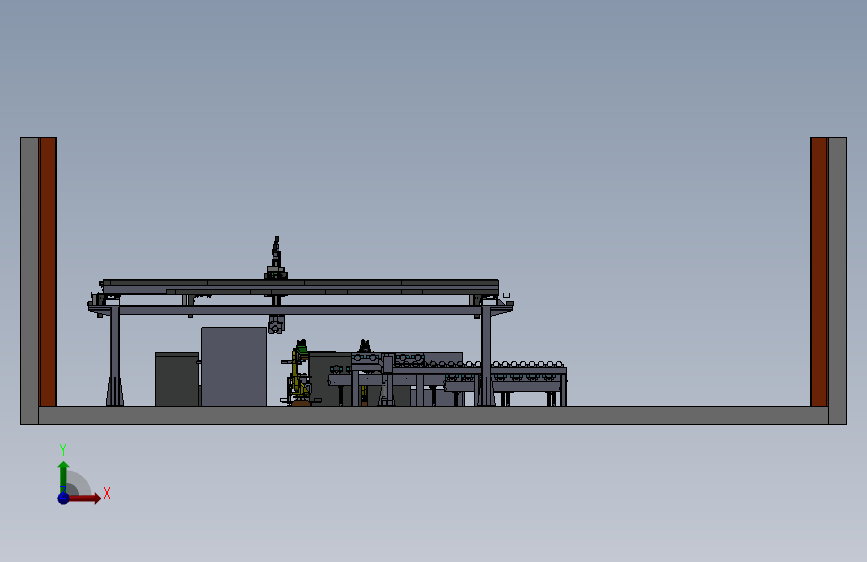Select the carriage unit atop the gantry beam
The height and width of the screenshot is (562, 867).
pos(276,258)
